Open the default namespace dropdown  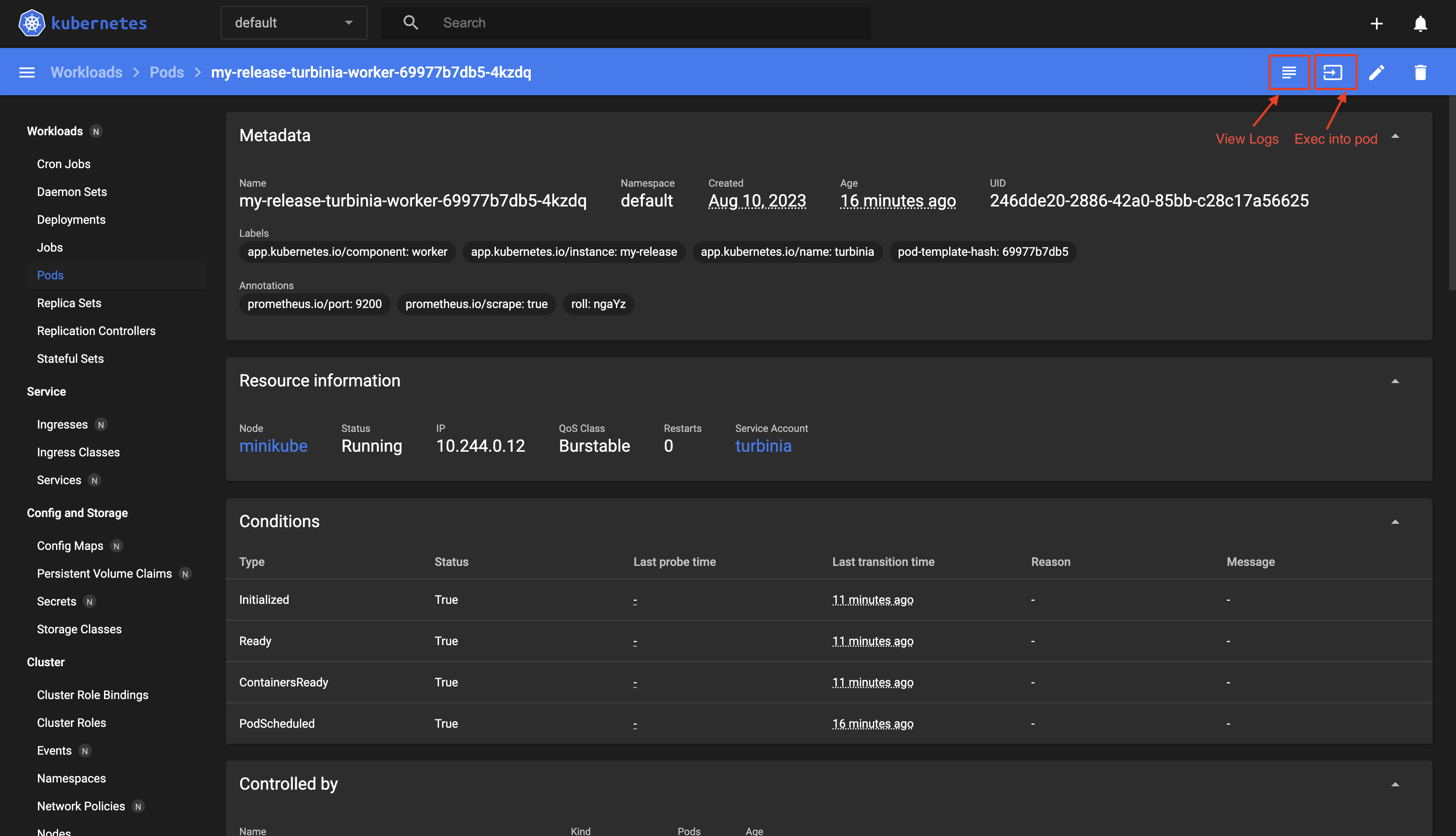click(x=294, y=23)
